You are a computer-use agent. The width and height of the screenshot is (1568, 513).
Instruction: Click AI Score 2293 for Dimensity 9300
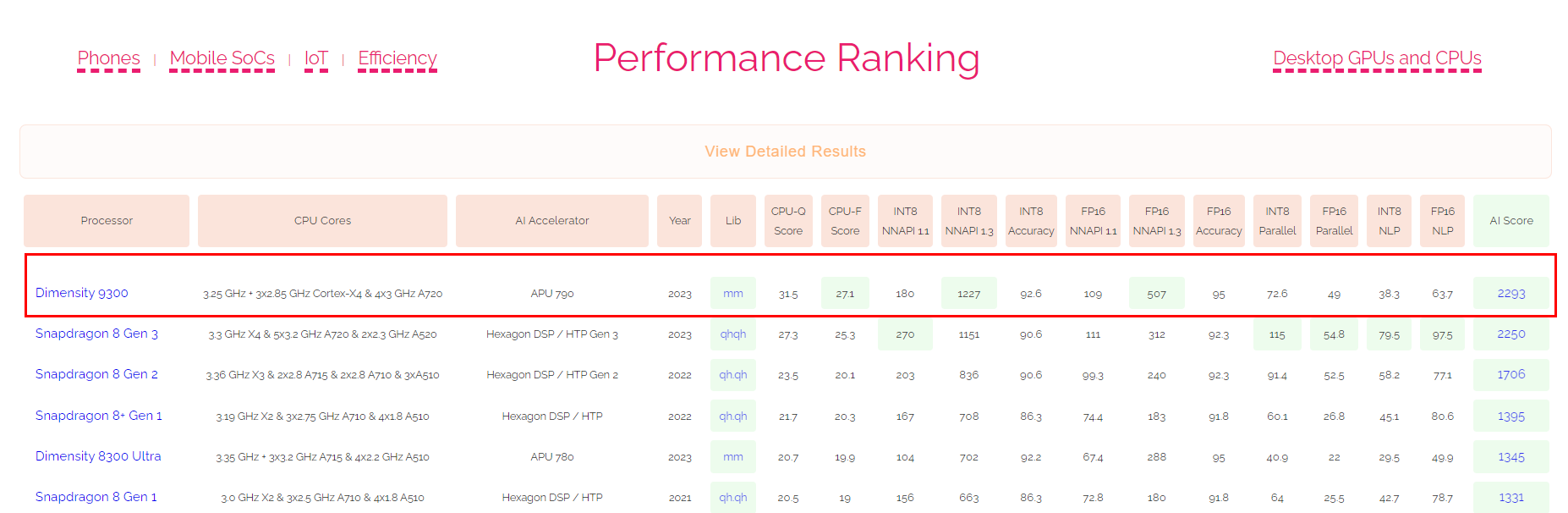(1511, 293)
